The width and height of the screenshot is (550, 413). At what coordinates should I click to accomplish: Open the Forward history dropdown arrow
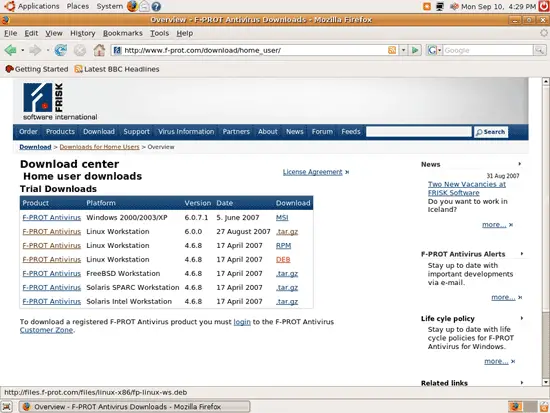click(48, 50)
